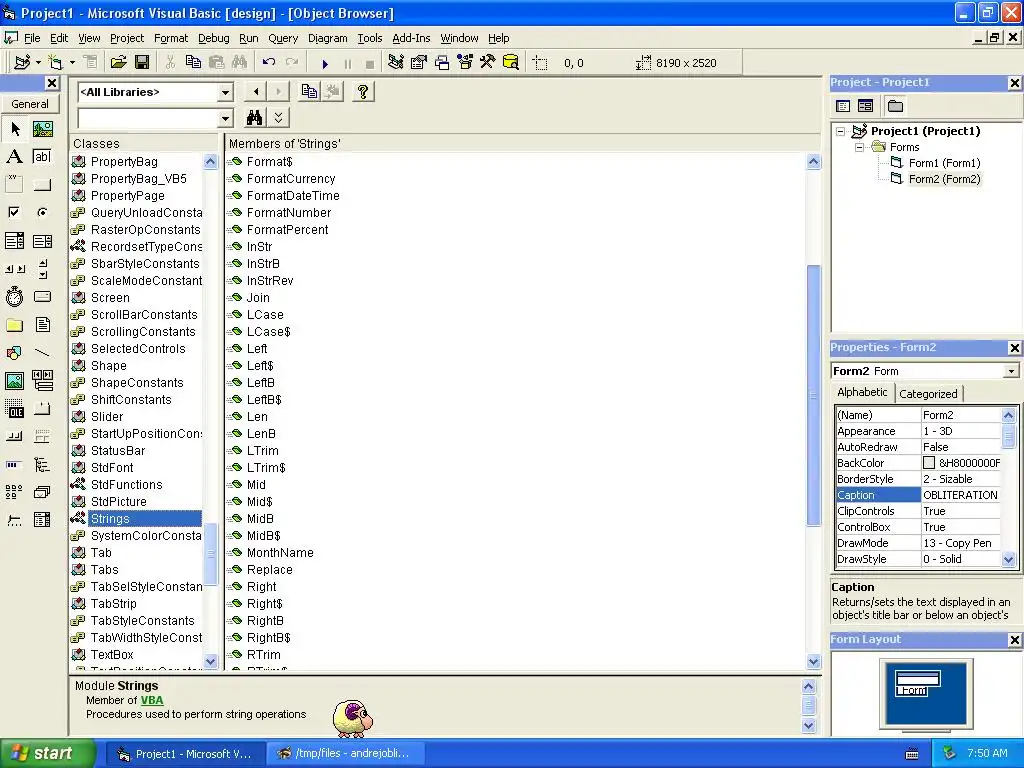Switch to the Alphabetic properties tab
Screen dimensions: 1024x768
click(x=862, y=392)
